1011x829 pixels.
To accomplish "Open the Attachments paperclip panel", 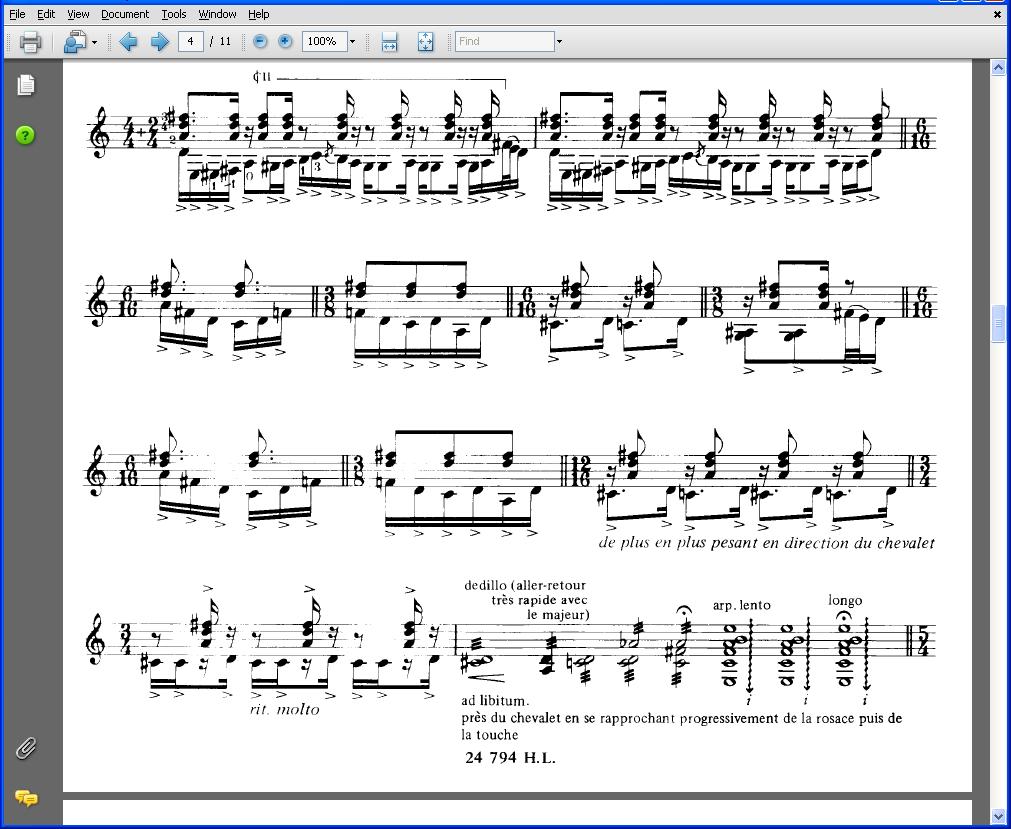I will [26, 748].
